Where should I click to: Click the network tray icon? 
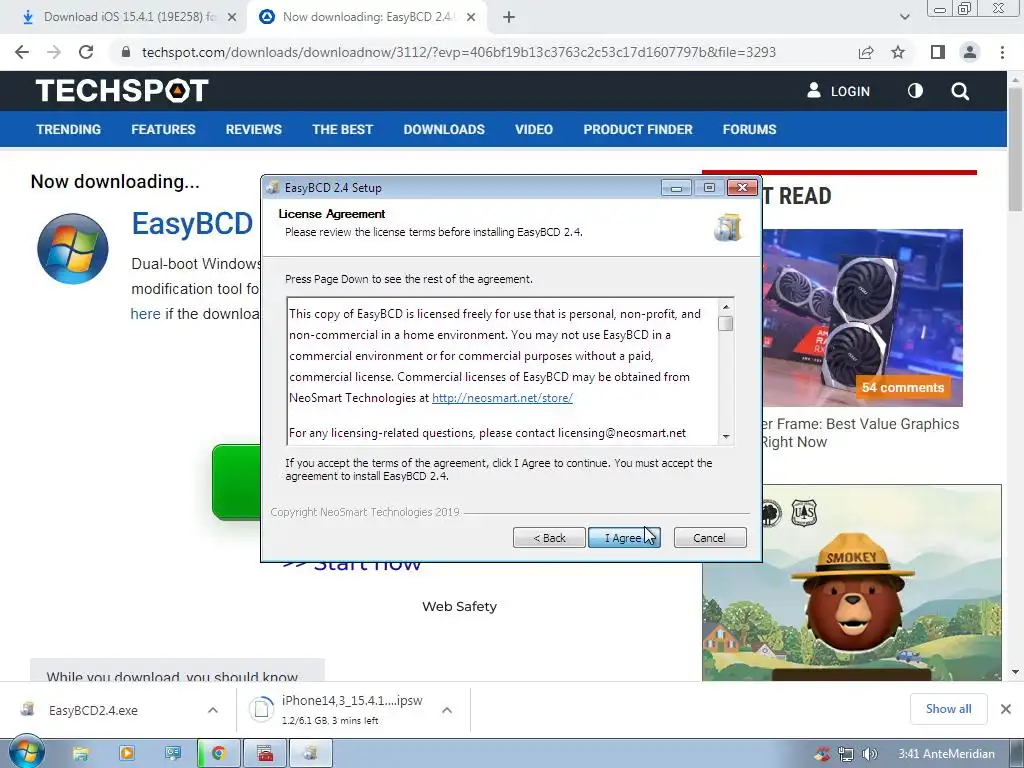click(846, 754)
